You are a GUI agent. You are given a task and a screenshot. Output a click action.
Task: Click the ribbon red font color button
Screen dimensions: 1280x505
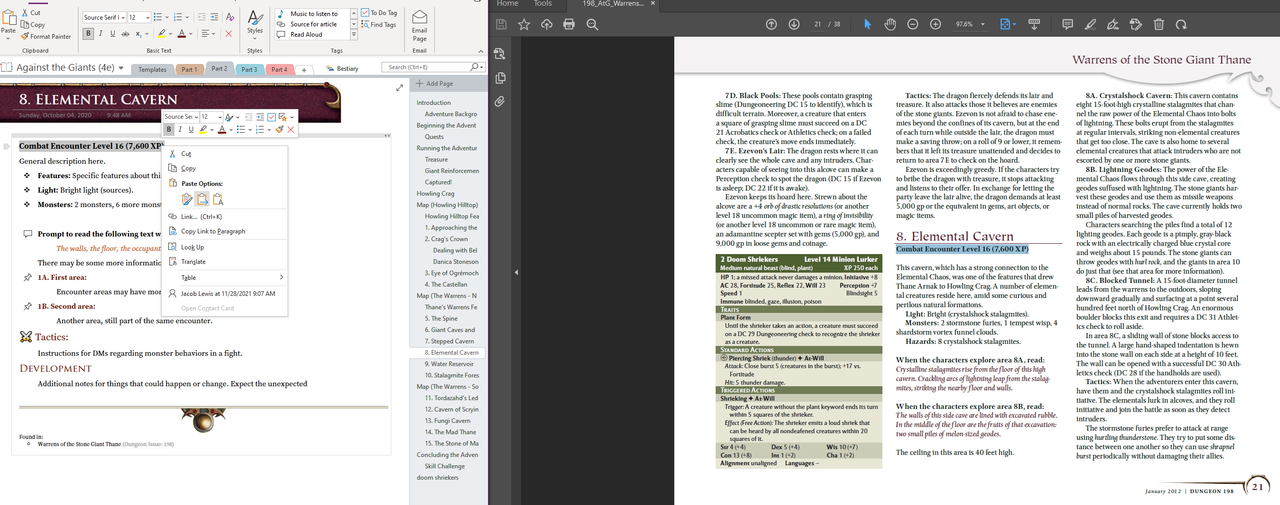[x=181, y=34]
